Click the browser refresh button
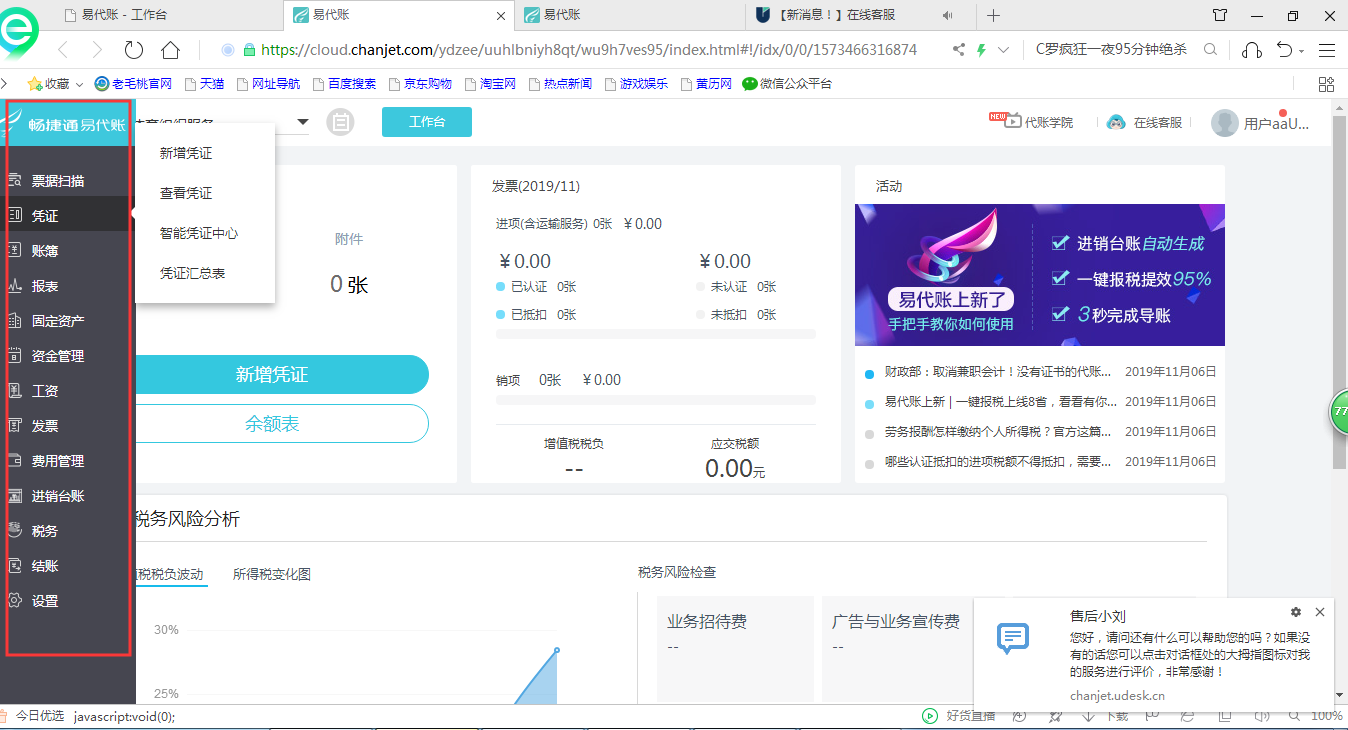The image size is (1348, 730). 134,49
